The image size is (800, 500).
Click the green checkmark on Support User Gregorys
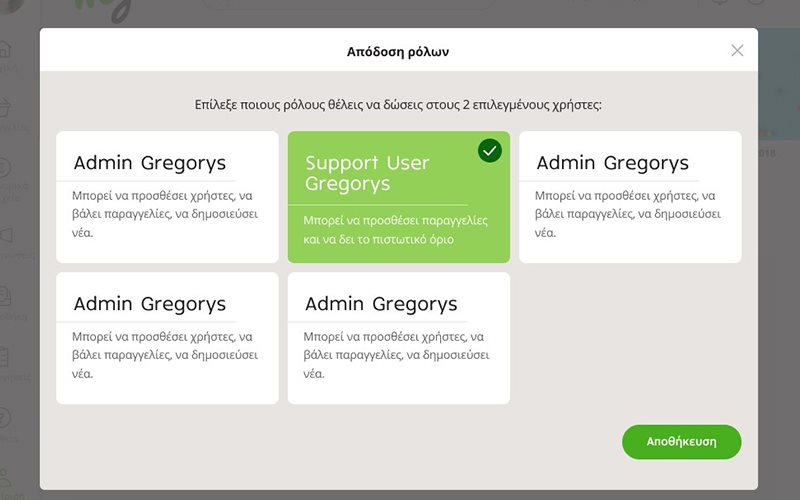coord(489,151)
